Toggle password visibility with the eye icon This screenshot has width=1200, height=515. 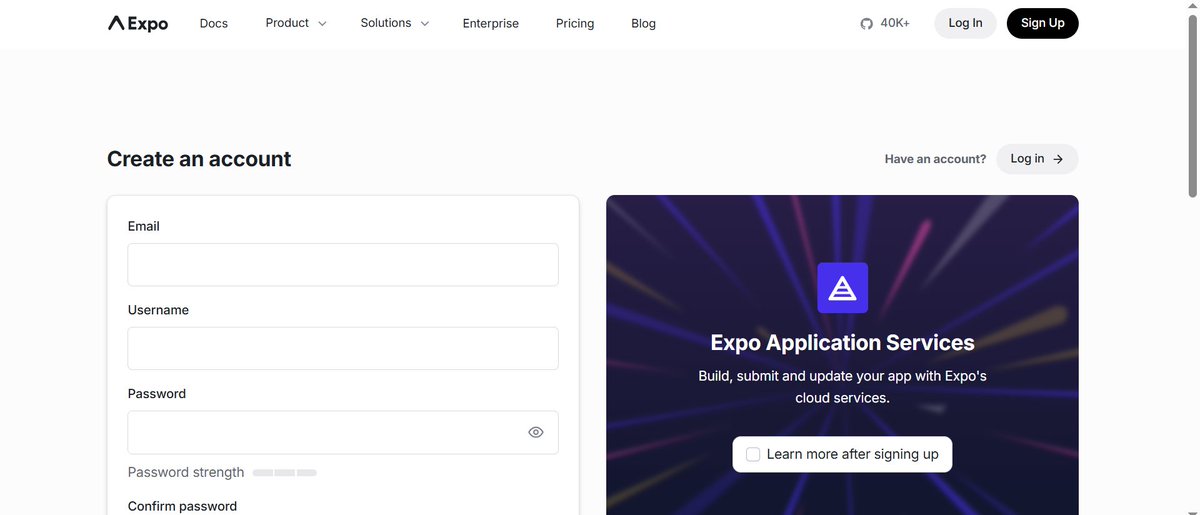point(536,432)
